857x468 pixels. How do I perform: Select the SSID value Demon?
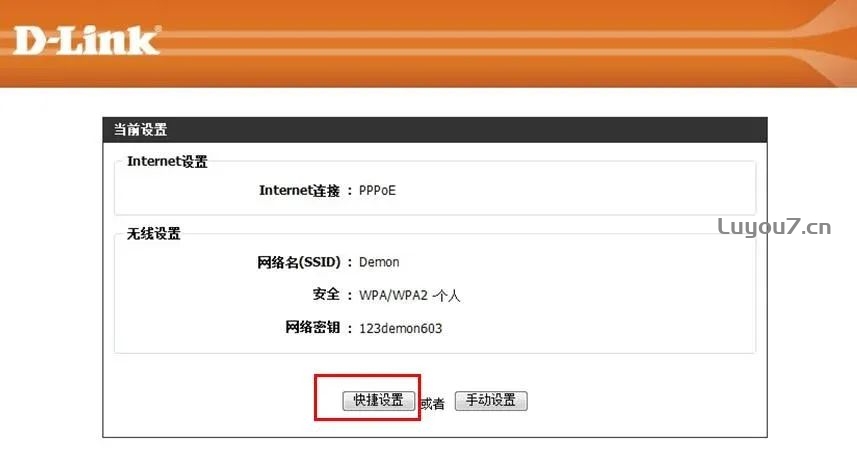coord(379,262)
